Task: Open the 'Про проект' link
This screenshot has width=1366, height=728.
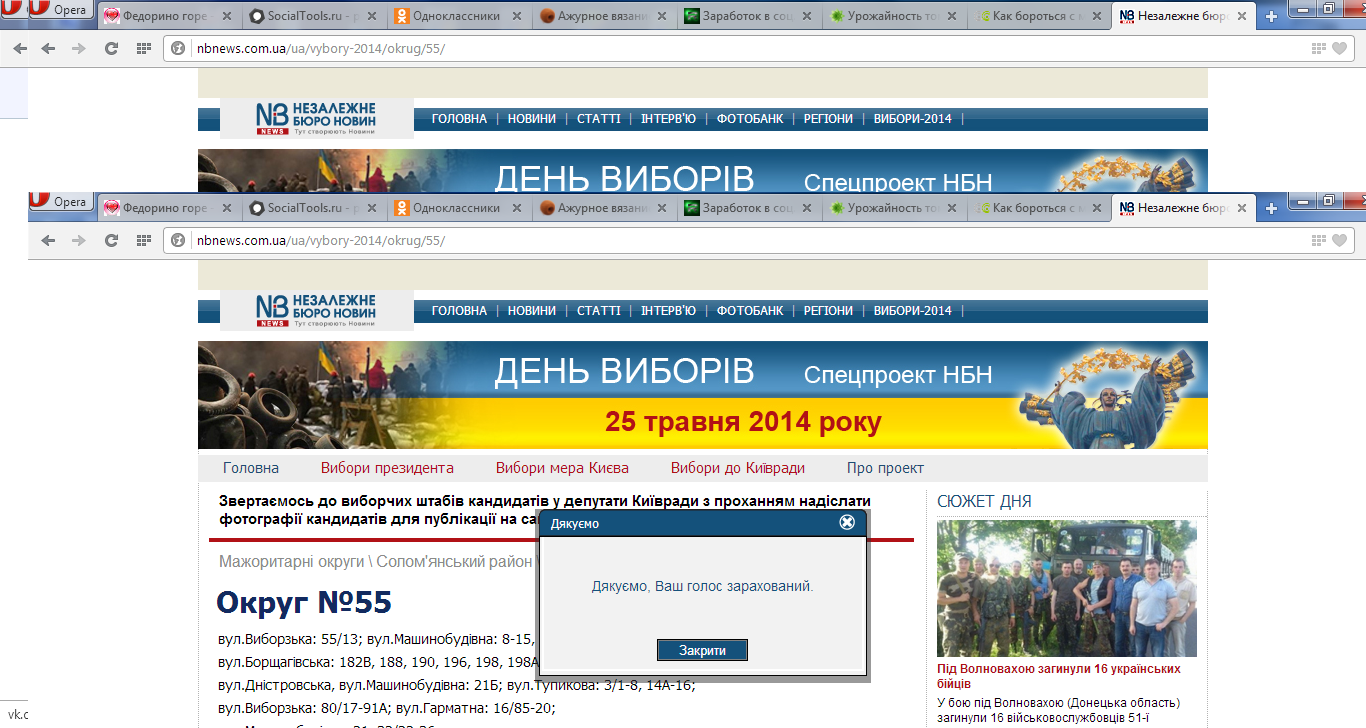Action: click(x=885, y=468)
